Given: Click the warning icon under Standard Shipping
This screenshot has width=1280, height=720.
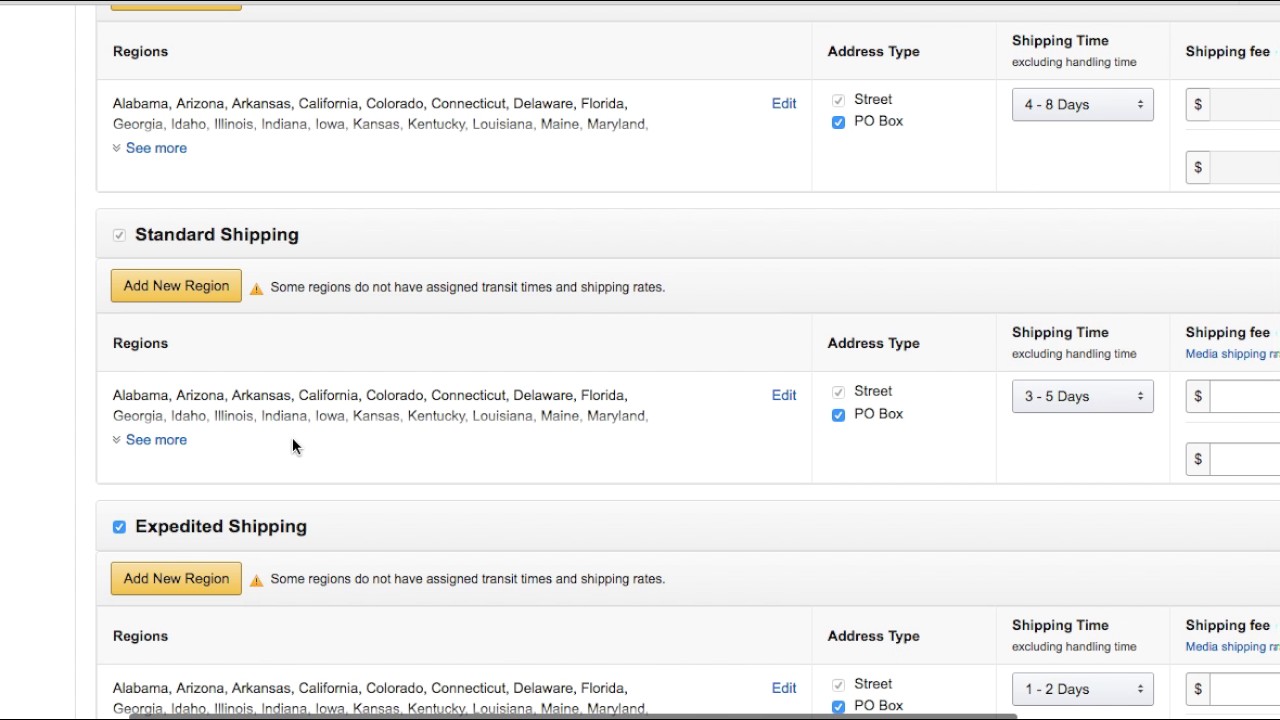Looking at the screenshot, I should (x=256, y=288).
